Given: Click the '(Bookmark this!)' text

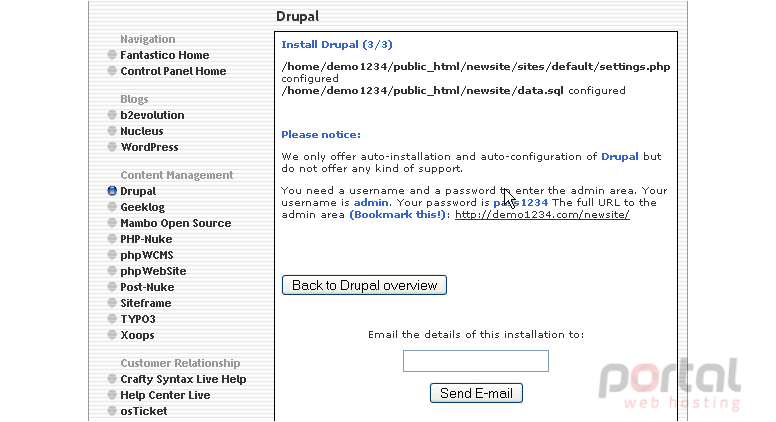Looking at the screenshot, I should pyautogui.click(x=398, y=215).
